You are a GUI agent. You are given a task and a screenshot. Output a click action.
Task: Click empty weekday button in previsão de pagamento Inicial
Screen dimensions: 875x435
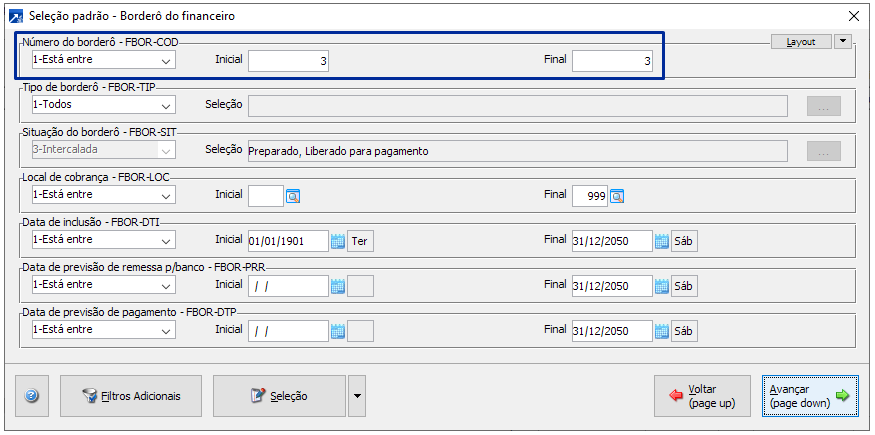click(x=360, y=332)
